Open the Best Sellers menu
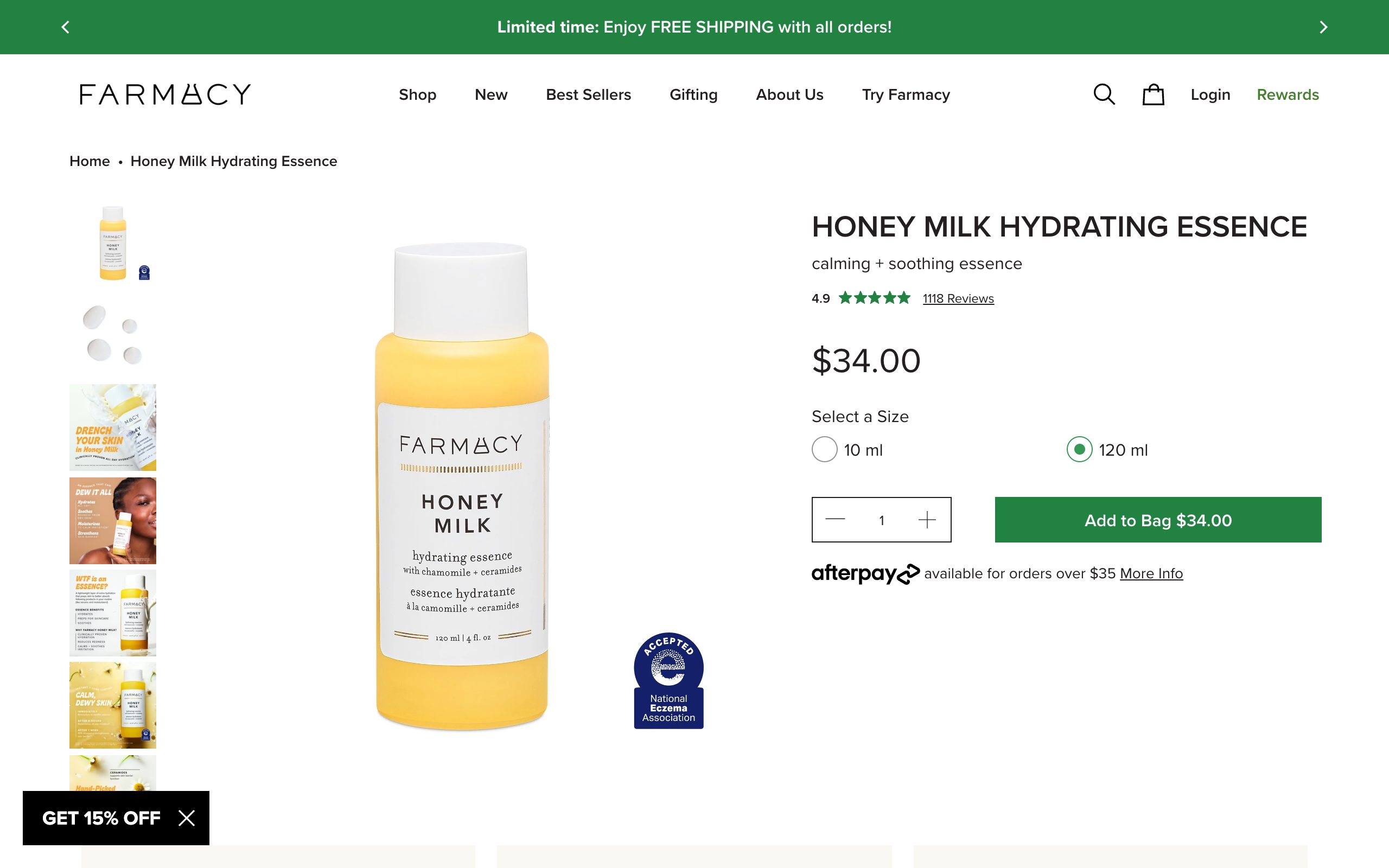 [588, 95]
